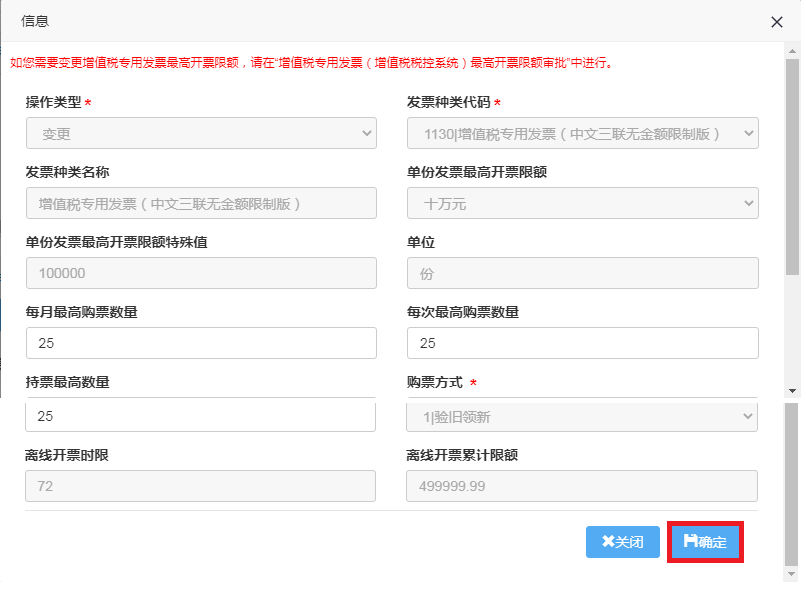
Task: Focus the 每月最高购票数量 input field
Action: tap(201, 343)
